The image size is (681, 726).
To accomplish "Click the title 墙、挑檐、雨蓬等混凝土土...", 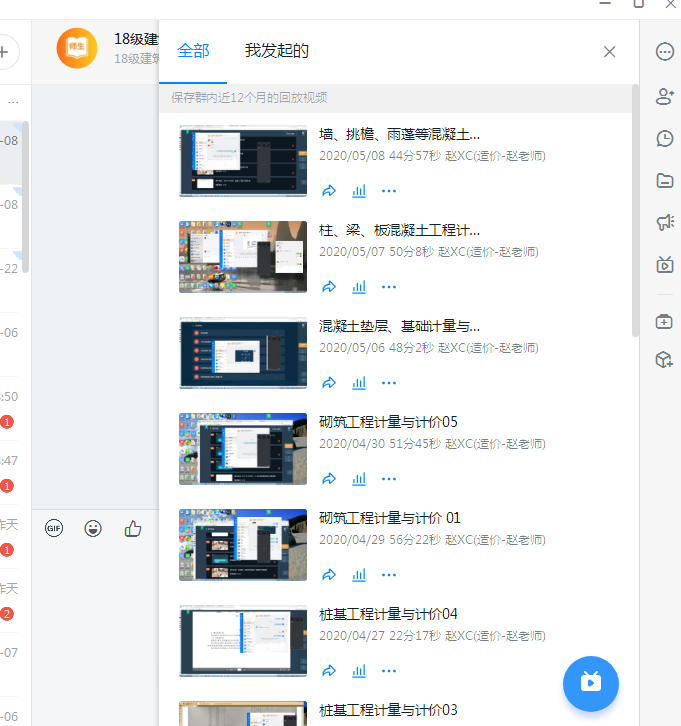I will 400,134.
